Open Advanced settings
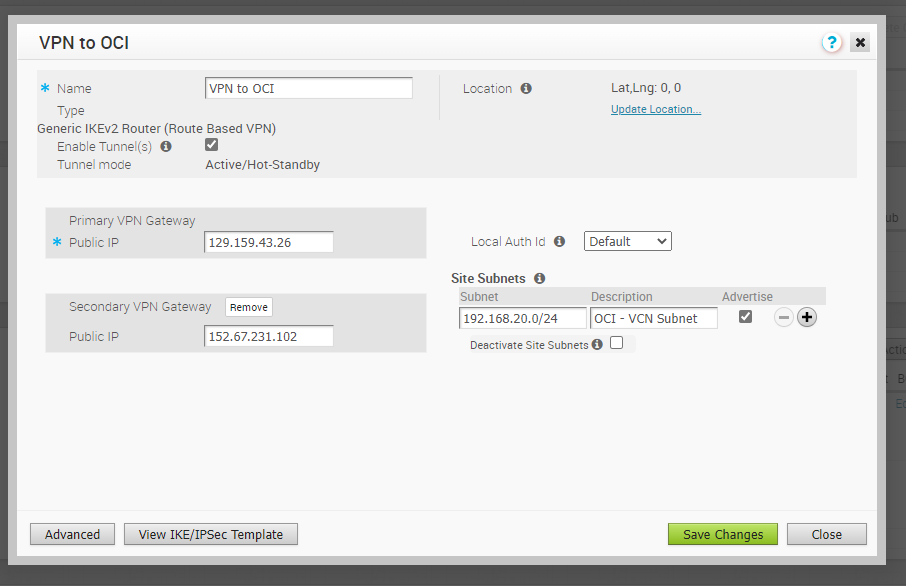 [x=72, y=534]
